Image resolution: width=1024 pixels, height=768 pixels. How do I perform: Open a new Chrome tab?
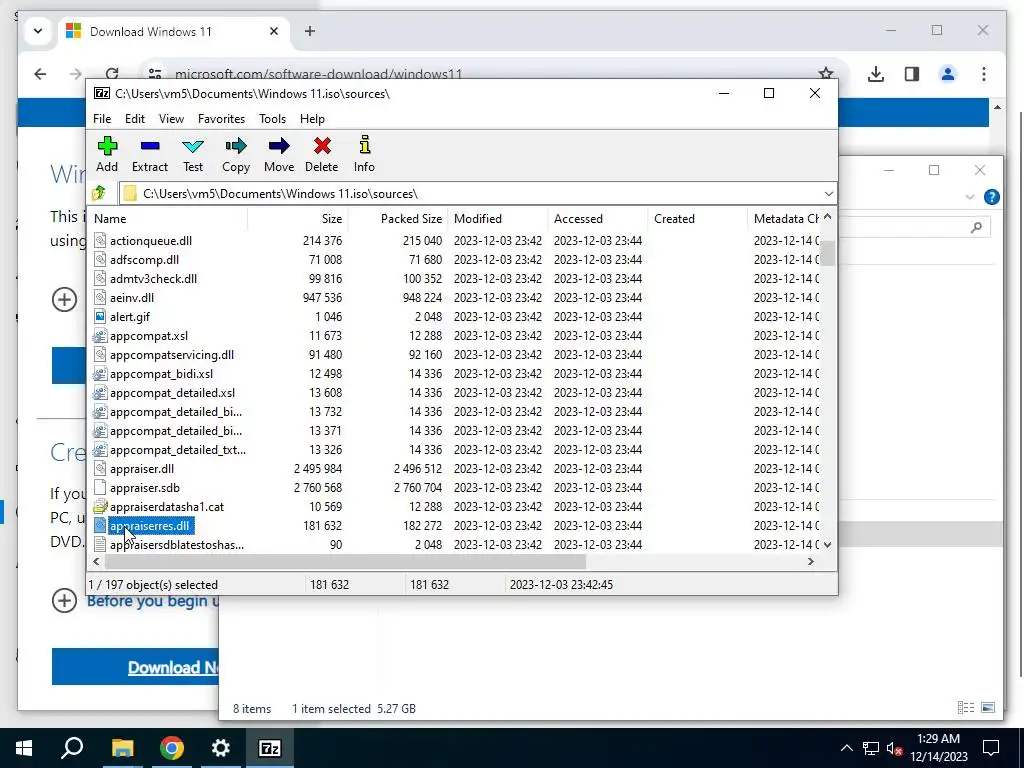coord(310,31)
